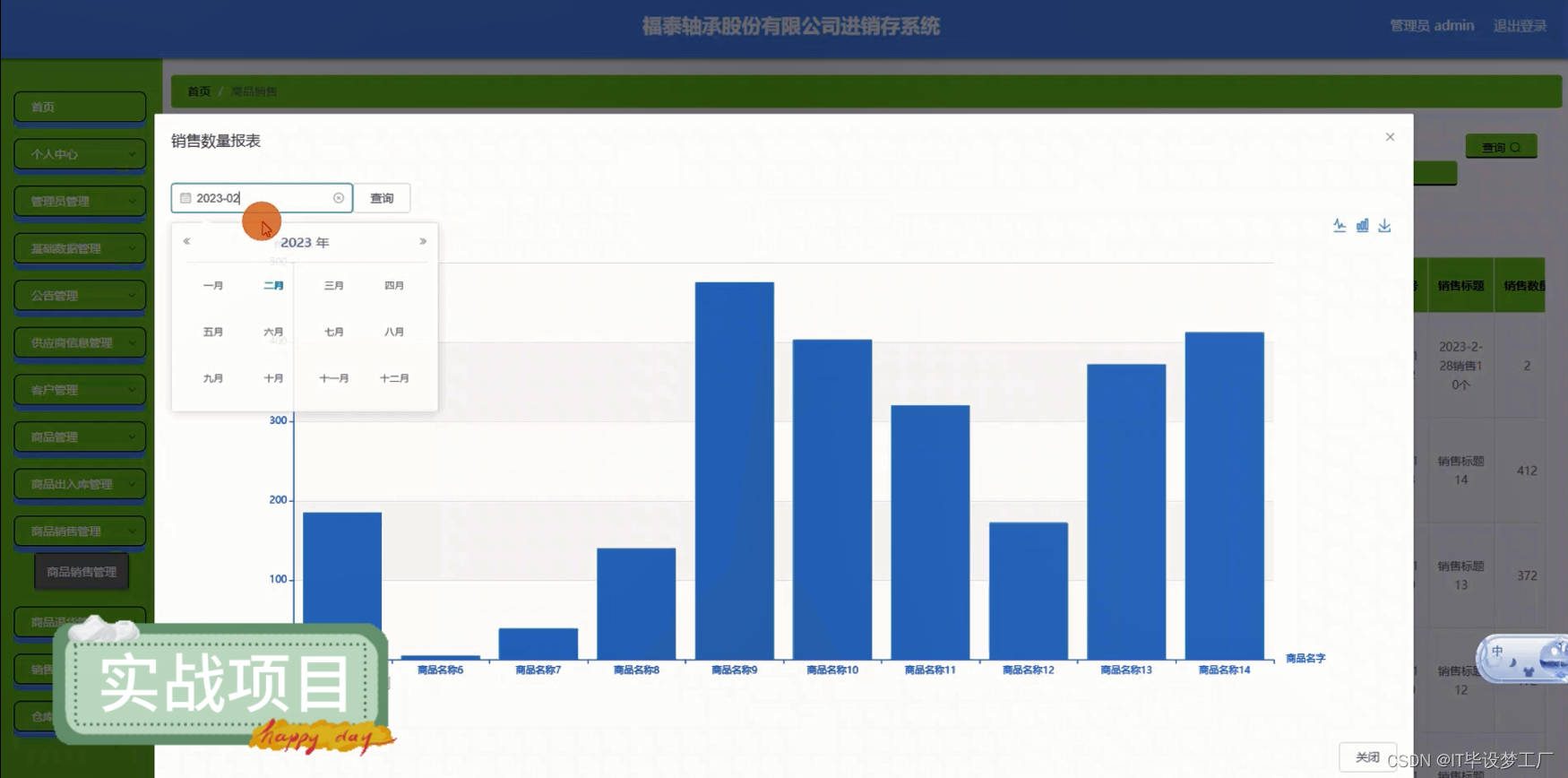Open 商品销售管理 submenu item
Screen dimensions: 1568x778
pyautogui.click(x=82, y=571)
